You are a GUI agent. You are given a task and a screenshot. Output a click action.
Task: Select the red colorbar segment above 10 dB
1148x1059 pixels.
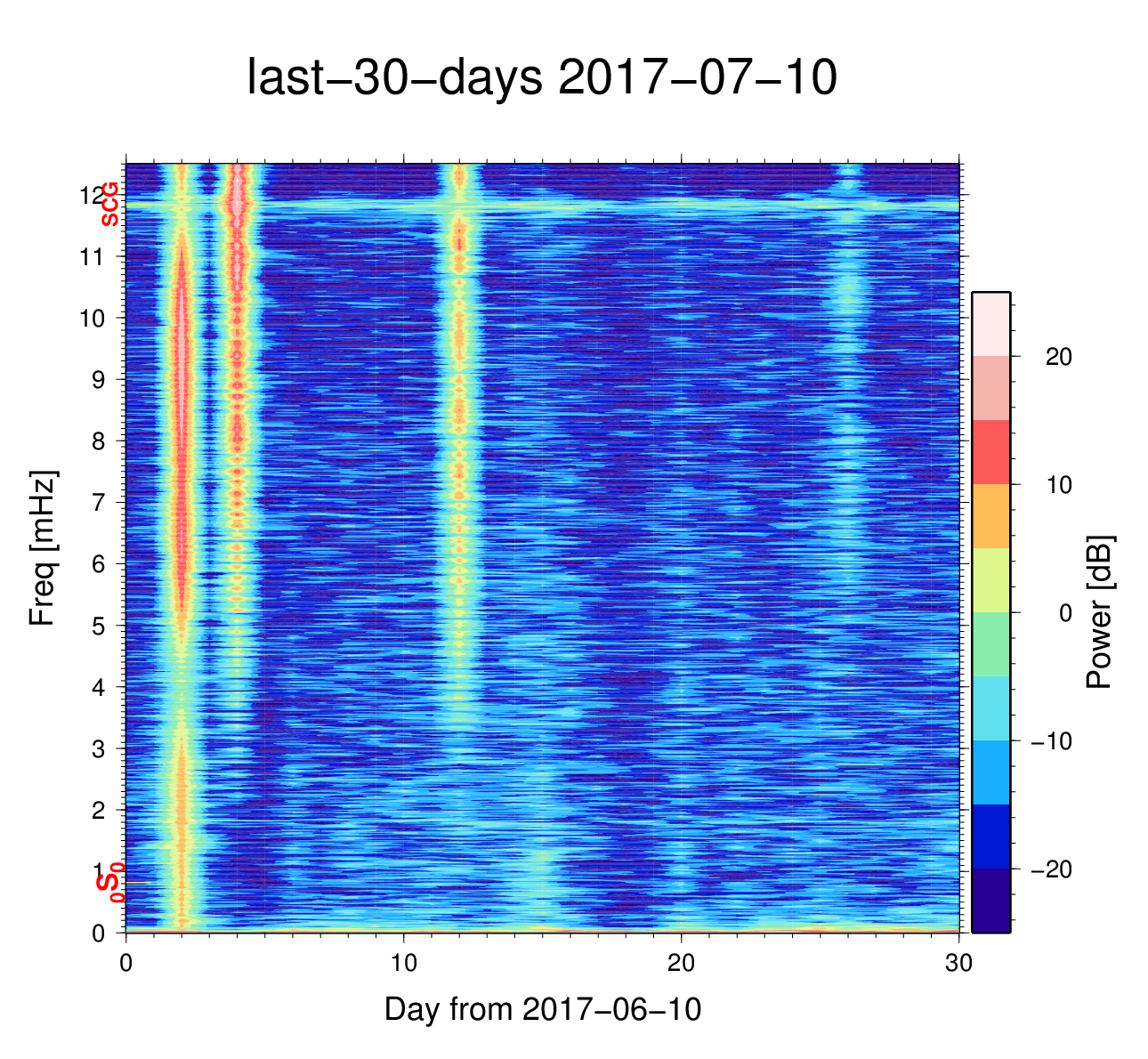990,452
